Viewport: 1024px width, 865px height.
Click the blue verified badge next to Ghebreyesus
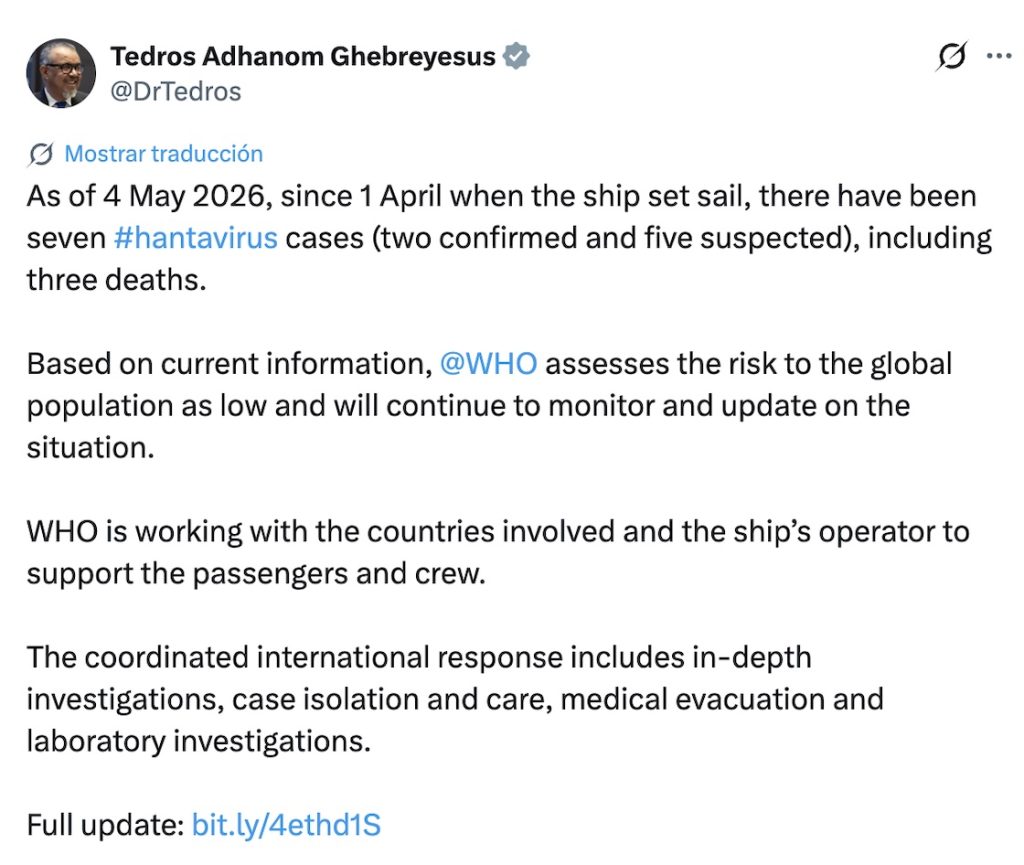[516, 56]
